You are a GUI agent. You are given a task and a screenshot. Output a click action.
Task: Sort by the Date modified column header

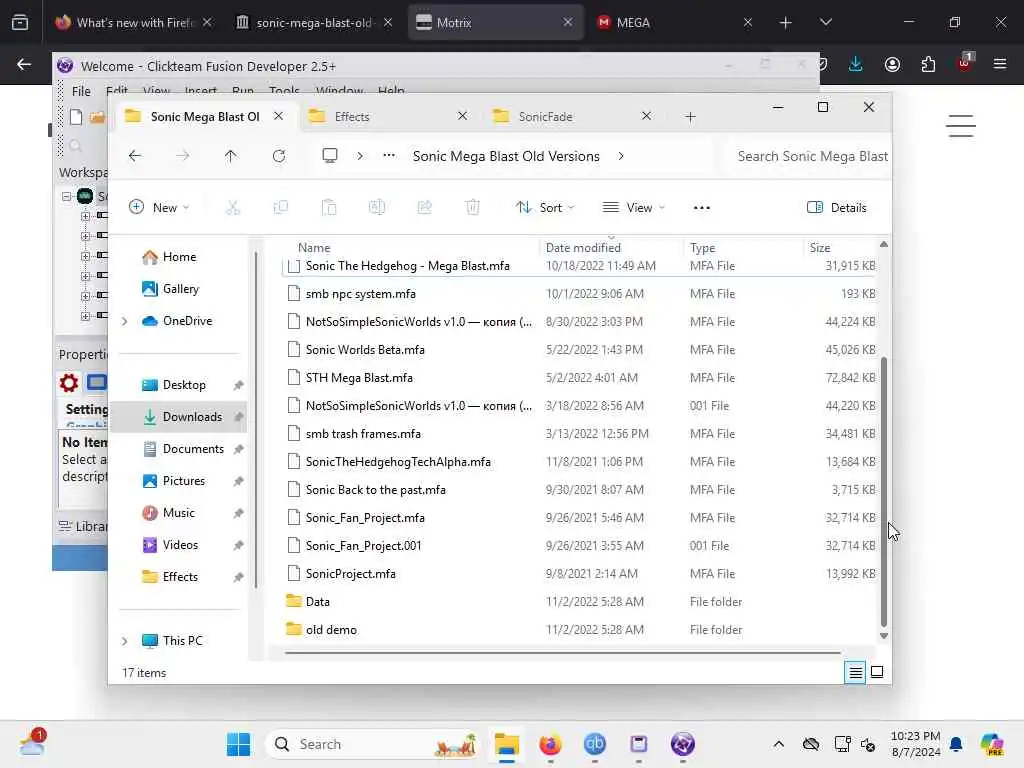(x=611, y=248)
